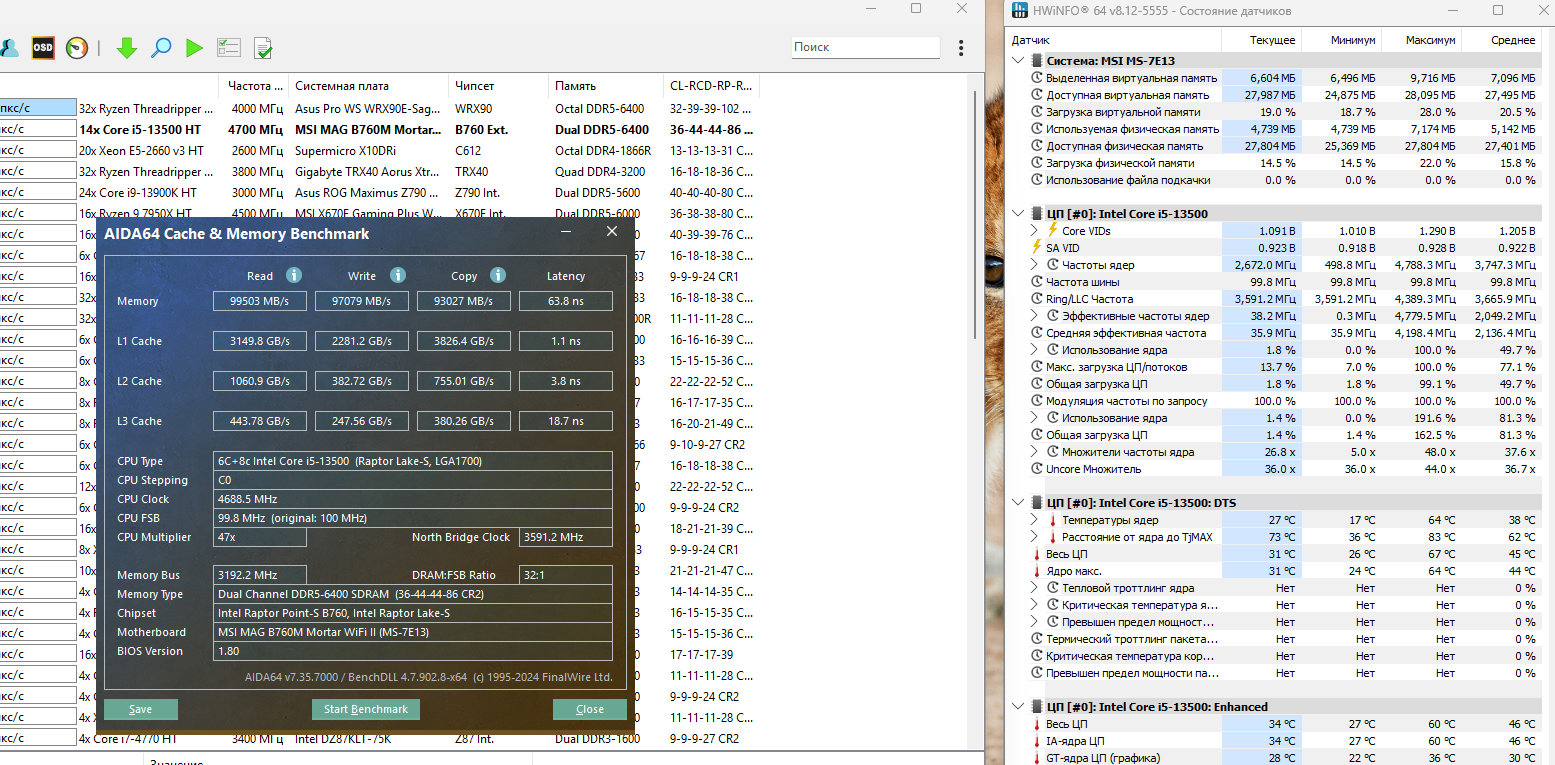Select the Выделенная виртуальная память row
This screenshot has height=765, width=1555.
point(1275,78)
